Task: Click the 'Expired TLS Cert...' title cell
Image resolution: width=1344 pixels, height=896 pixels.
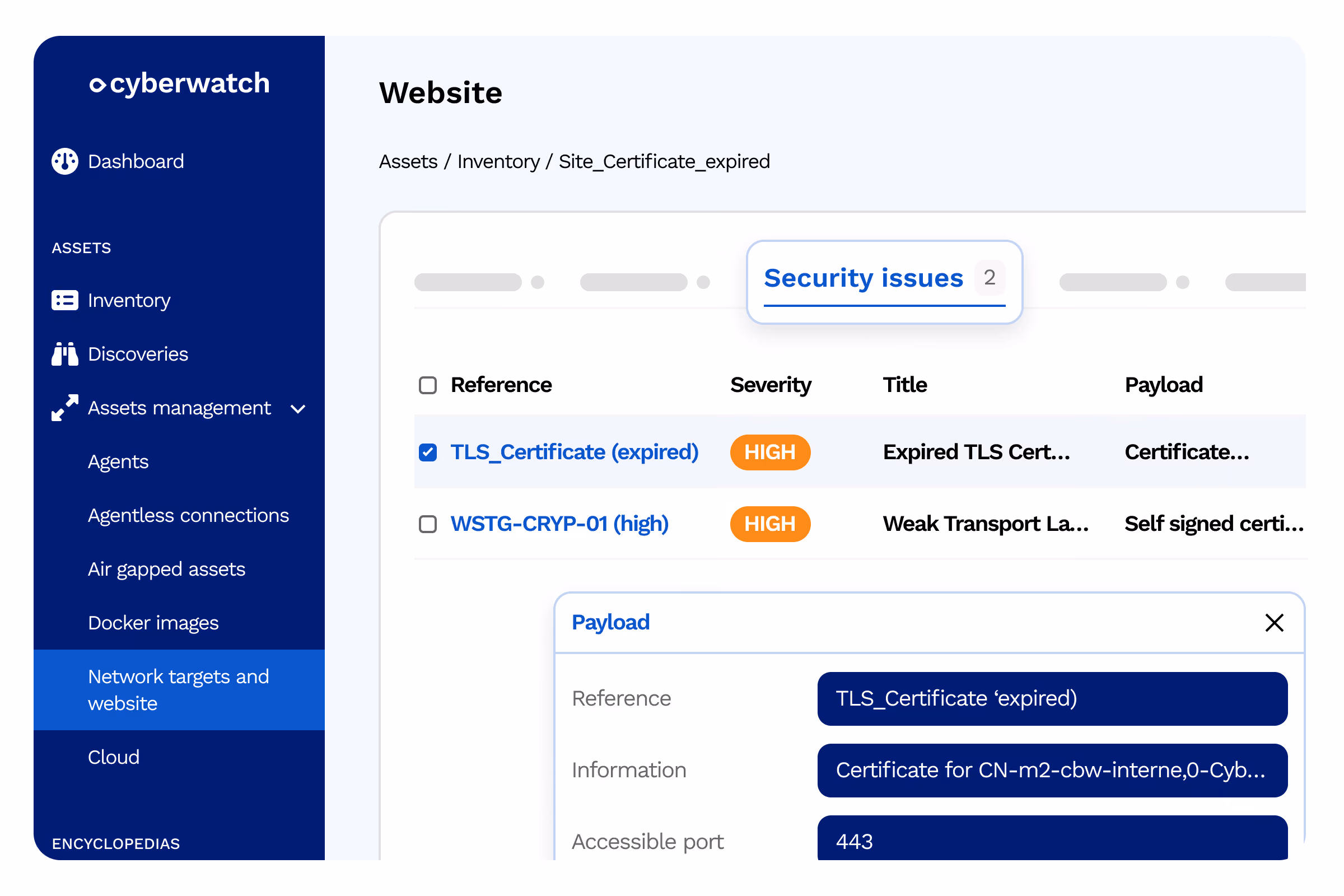Action: tap(977, 452)
